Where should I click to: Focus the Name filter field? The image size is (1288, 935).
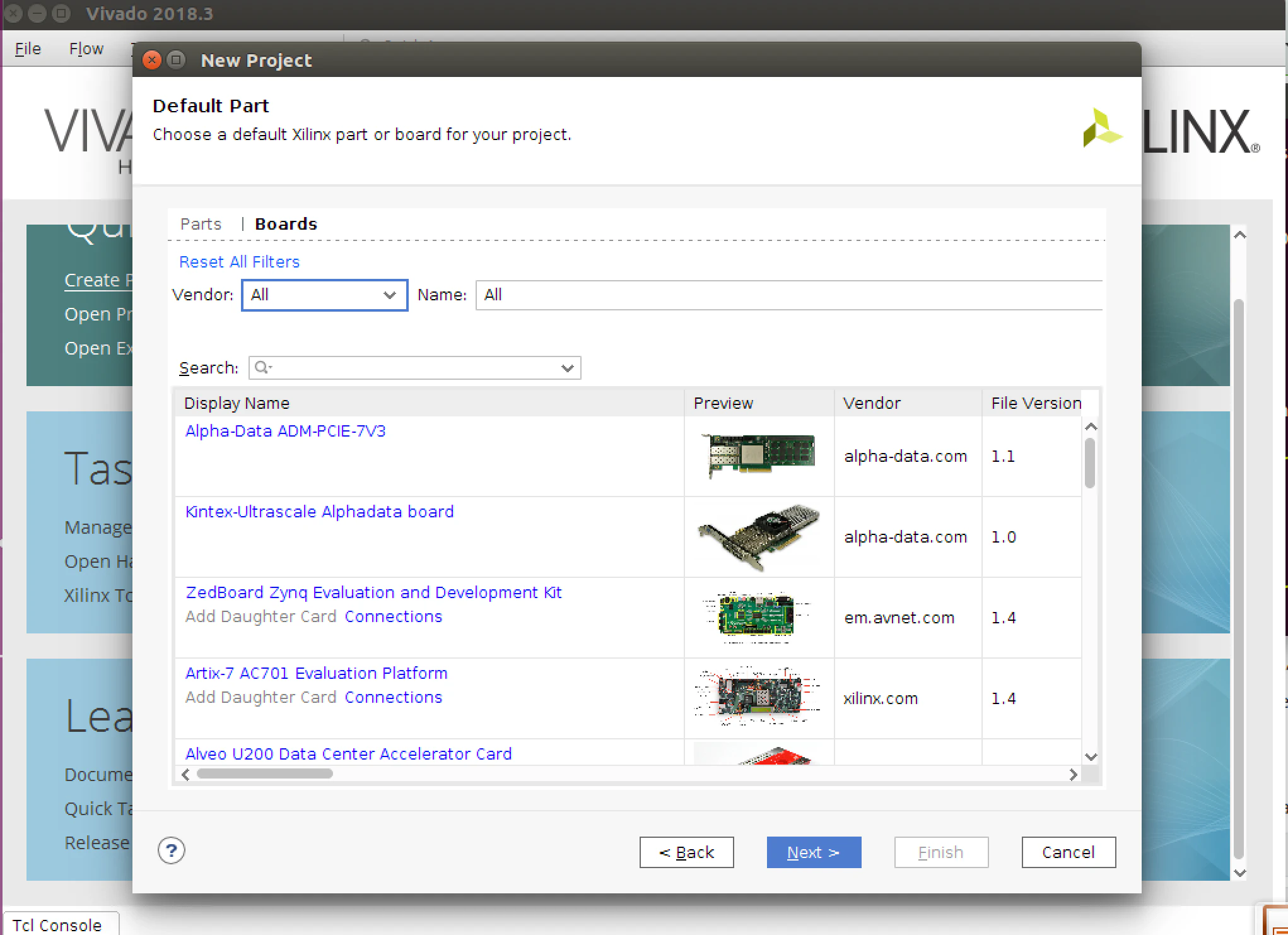coord(789,295)
